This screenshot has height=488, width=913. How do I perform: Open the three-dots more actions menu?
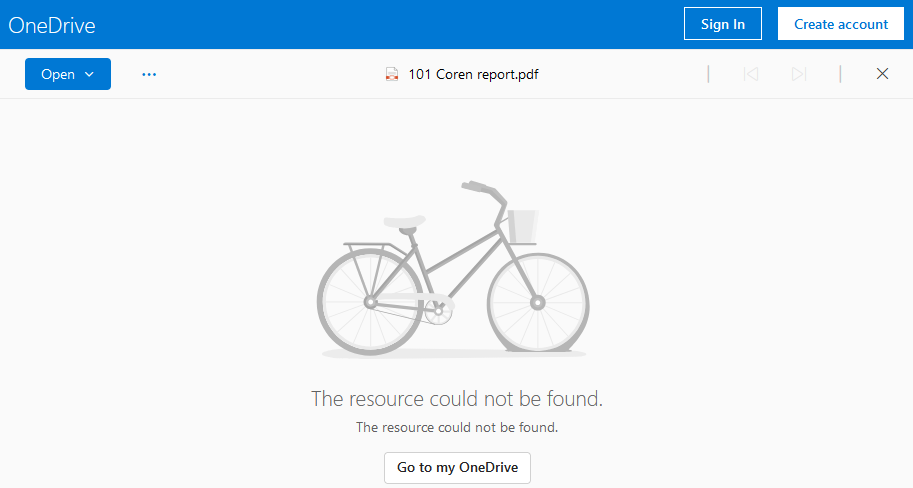[x=149, y=75]
